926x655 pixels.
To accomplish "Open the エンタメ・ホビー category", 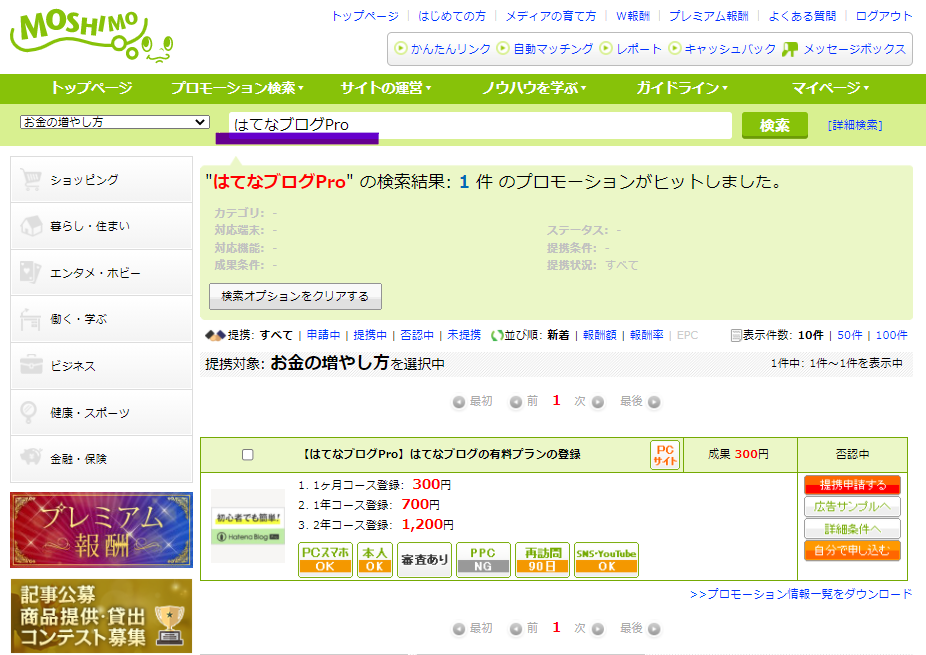I will (102, 273).
